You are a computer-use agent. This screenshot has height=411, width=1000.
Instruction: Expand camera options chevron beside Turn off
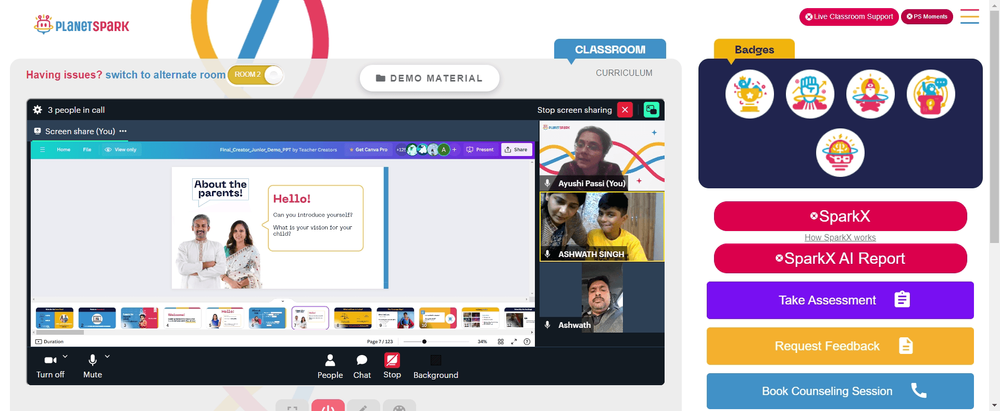tap(65, 356)
